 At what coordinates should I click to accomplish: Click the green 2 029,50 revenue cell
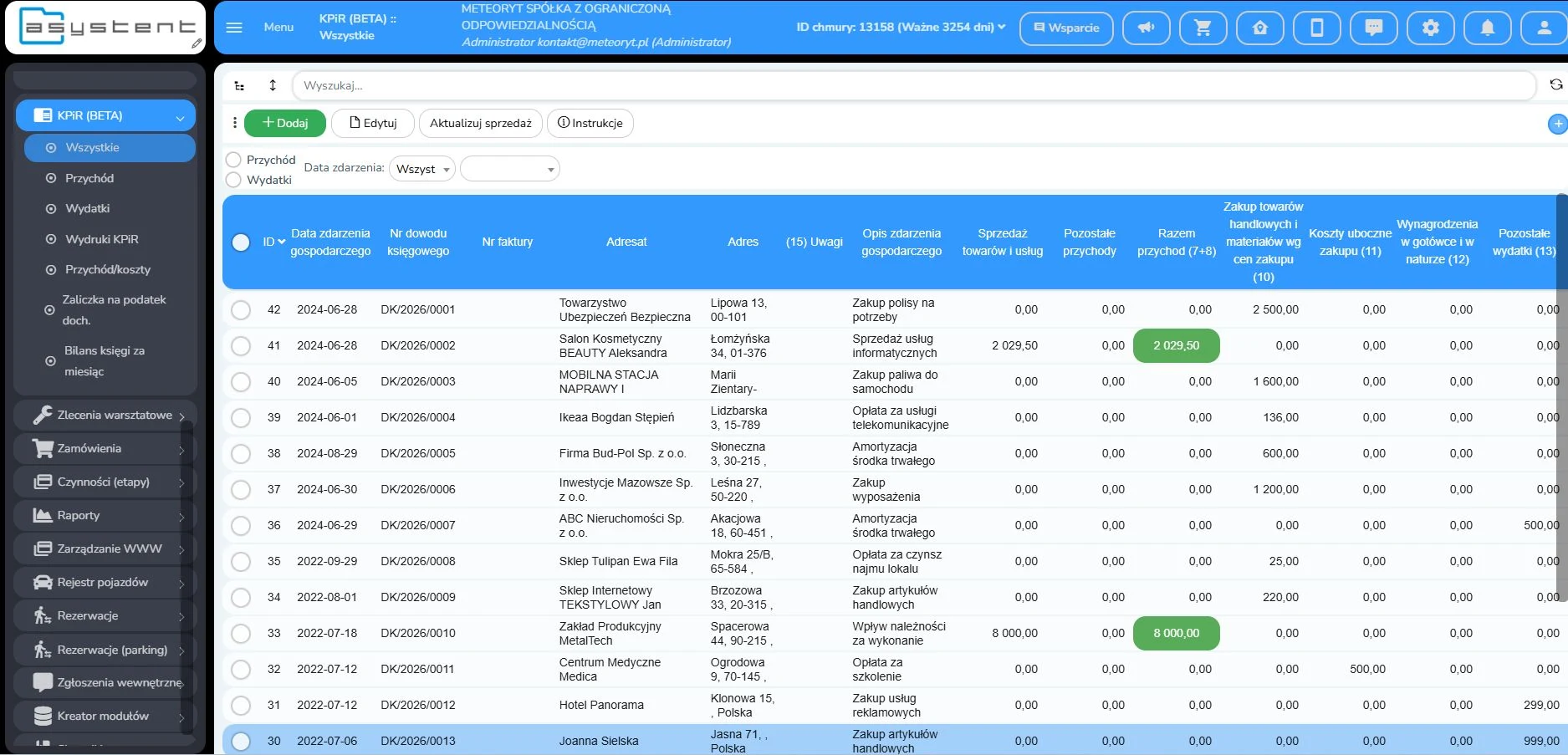[x=1176, y=345]
